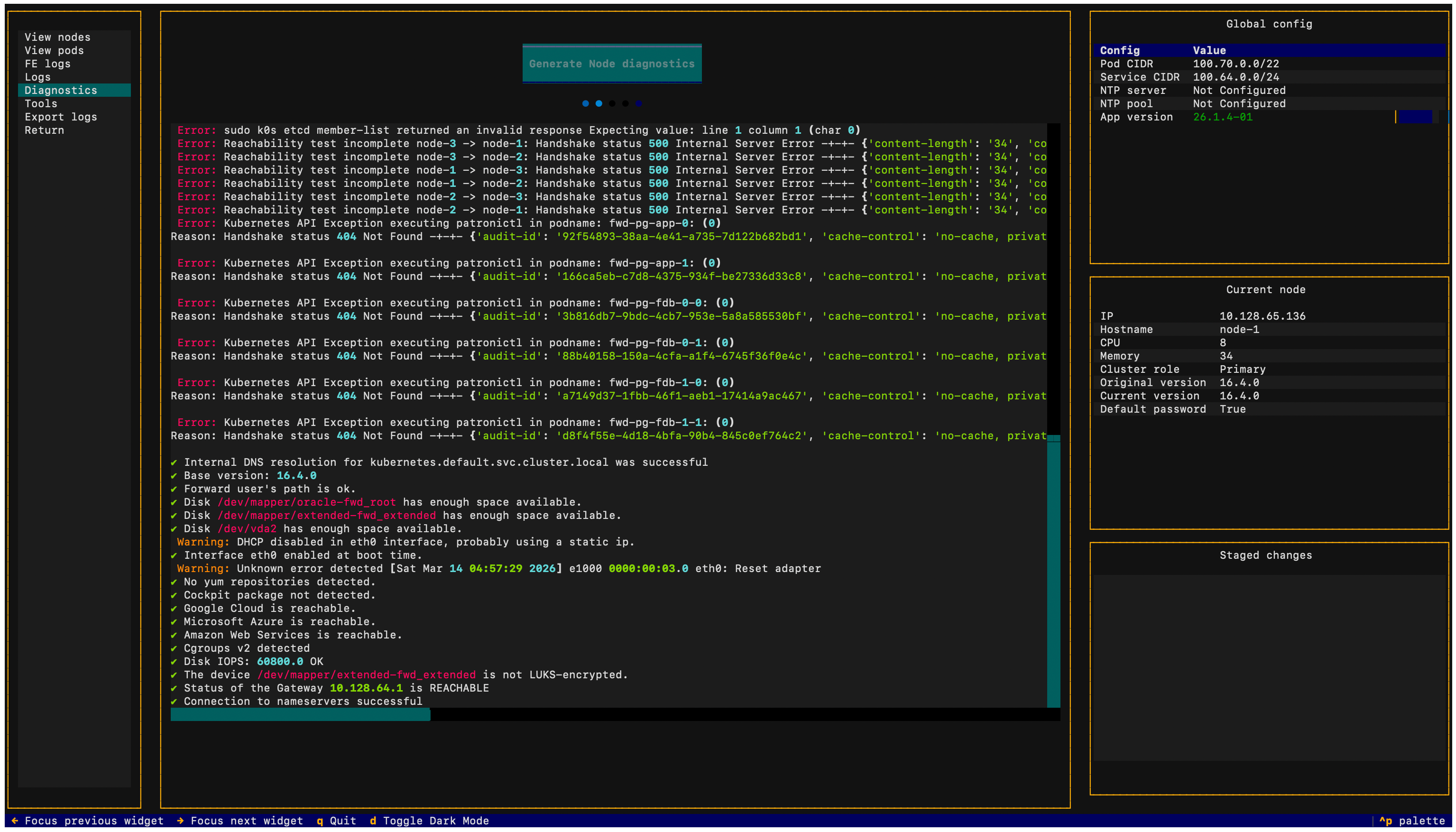
Task: Click not LUKS-encrypted device line
Action: 399,675
